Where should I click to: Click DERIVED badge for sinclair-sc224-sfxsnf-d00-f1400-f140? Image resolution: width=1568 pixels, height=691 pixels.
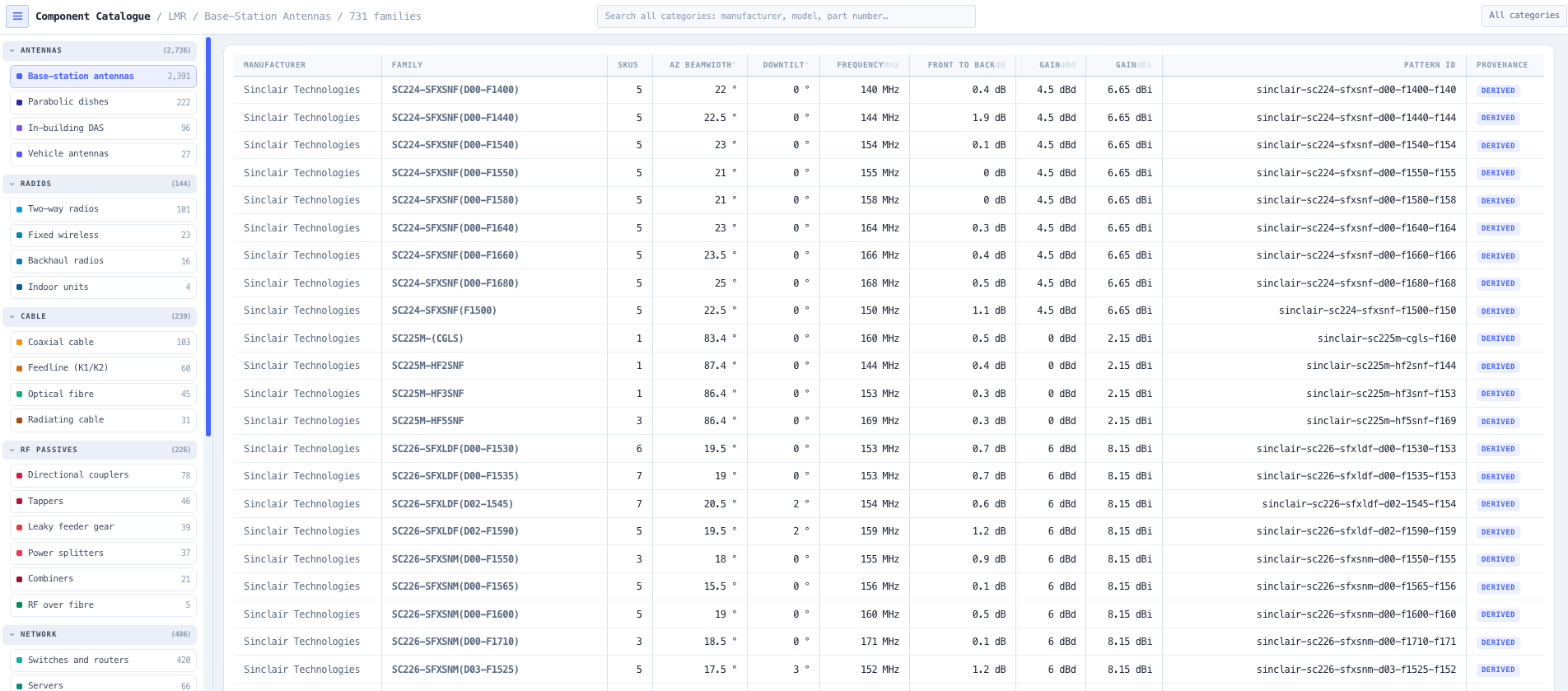[x=1498, y=91]
